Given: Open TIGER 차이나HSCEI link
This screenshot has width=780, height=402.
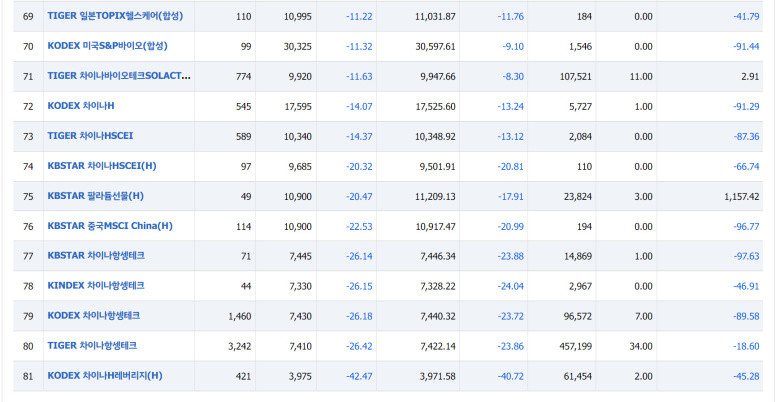Looking at the screenshot, I should click(90, 136).
